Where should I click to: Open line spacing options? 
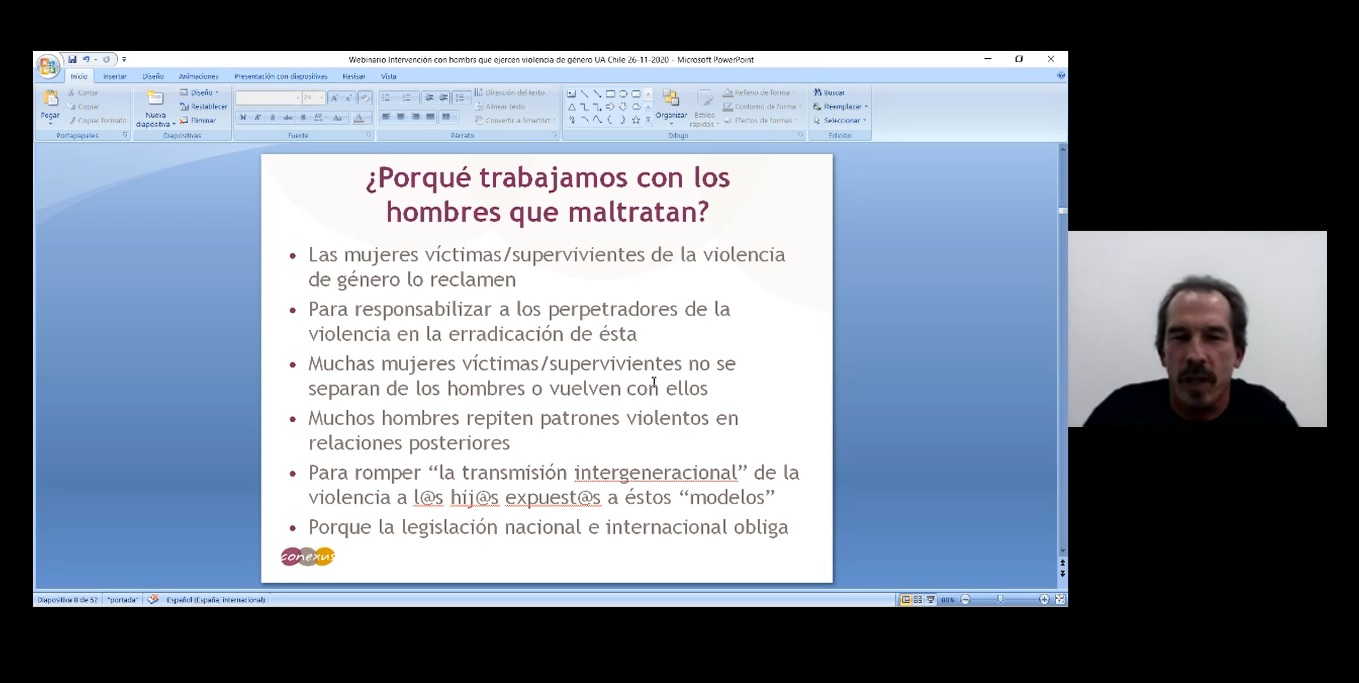[x=461, y=97]
